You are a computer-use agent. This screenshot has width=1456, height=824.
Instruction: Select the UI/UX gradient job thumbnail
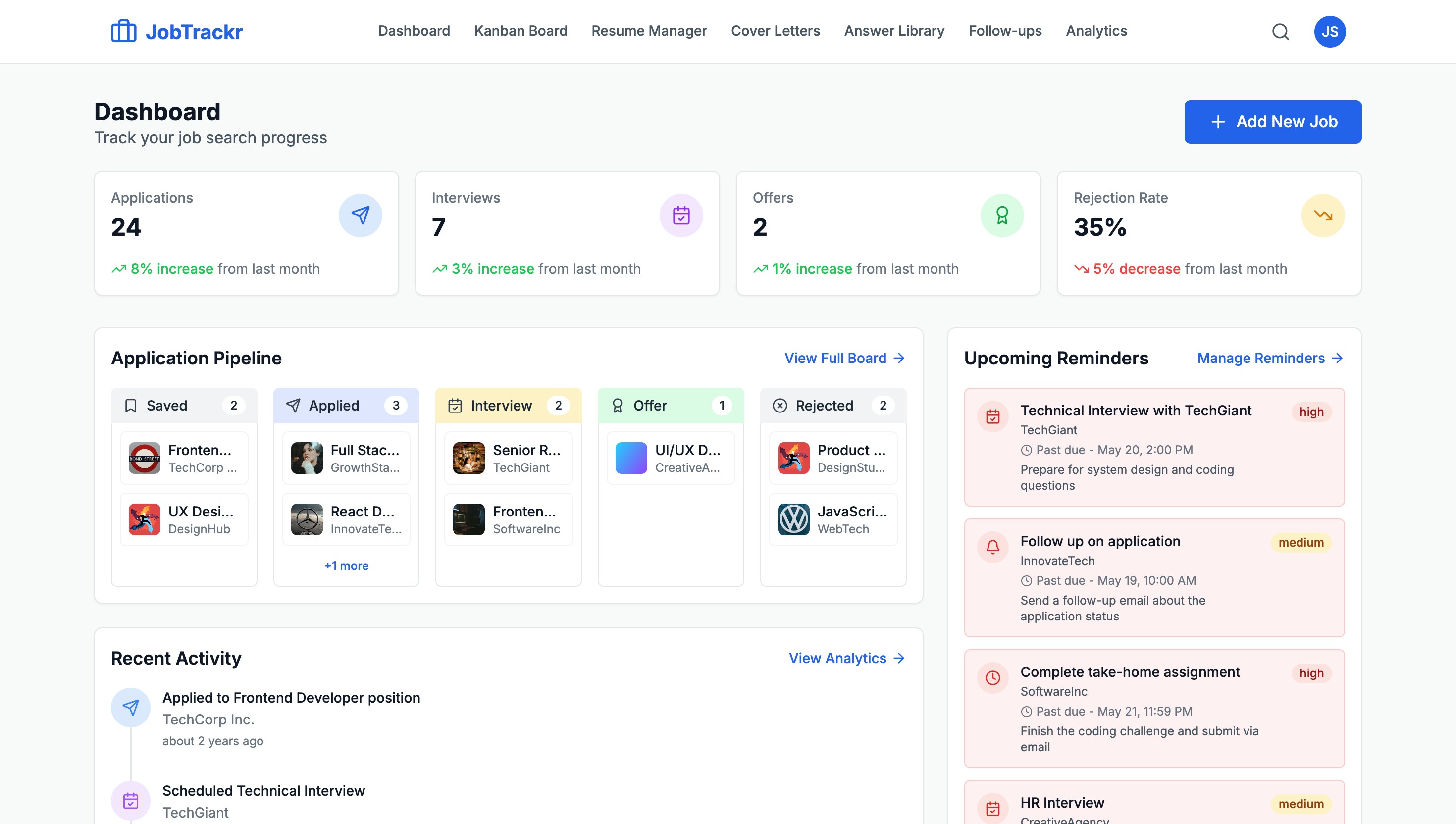click(x=630, y=458)
